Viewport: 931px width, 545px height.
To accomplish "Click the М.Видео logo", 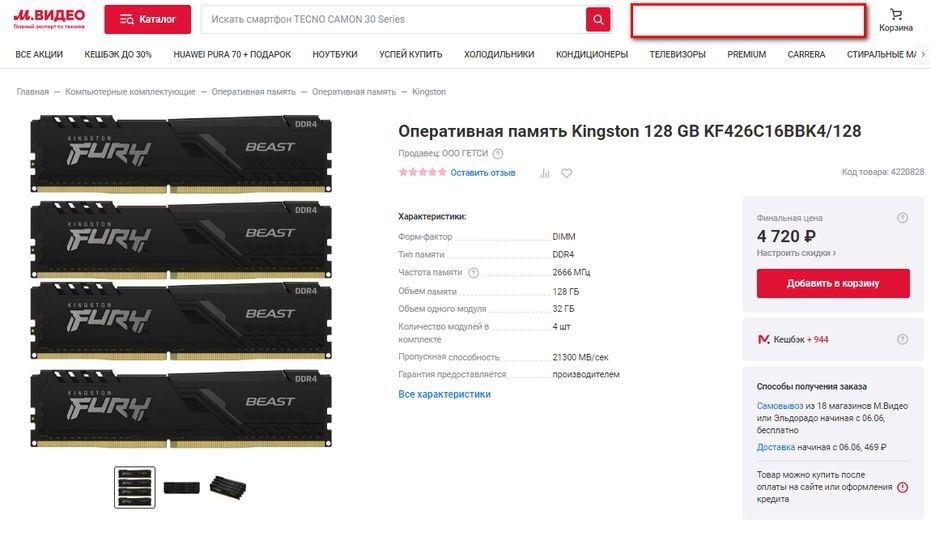I will 49,18.
